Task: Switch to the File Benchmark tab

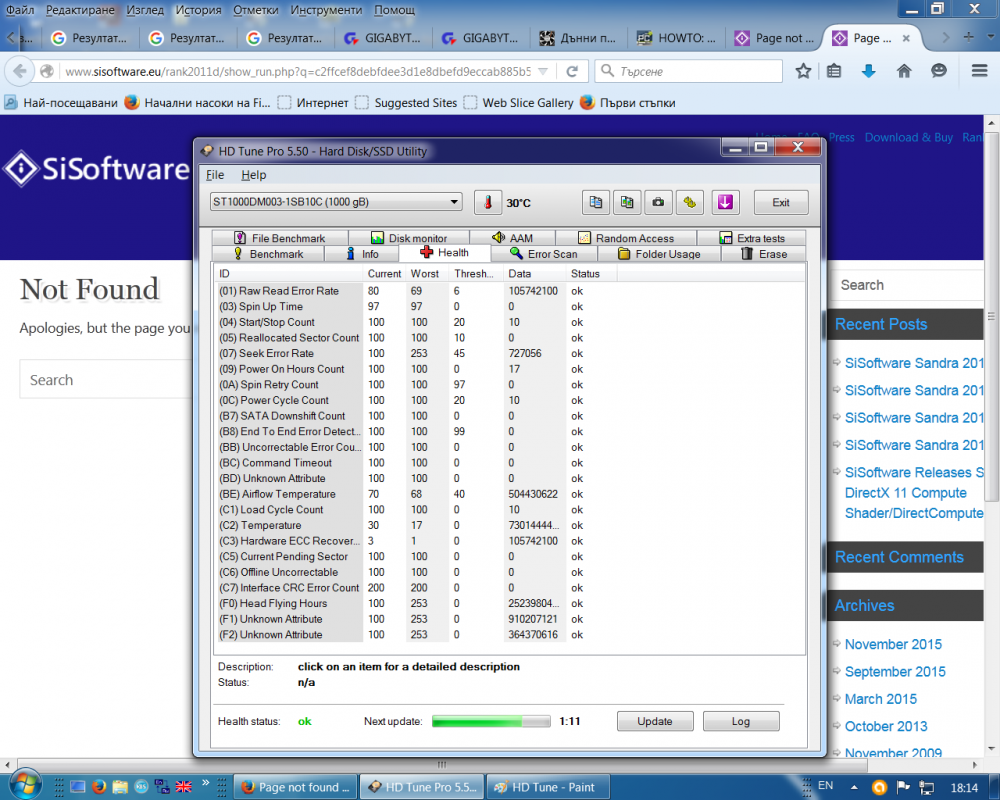Action: (x=280, y=238)
